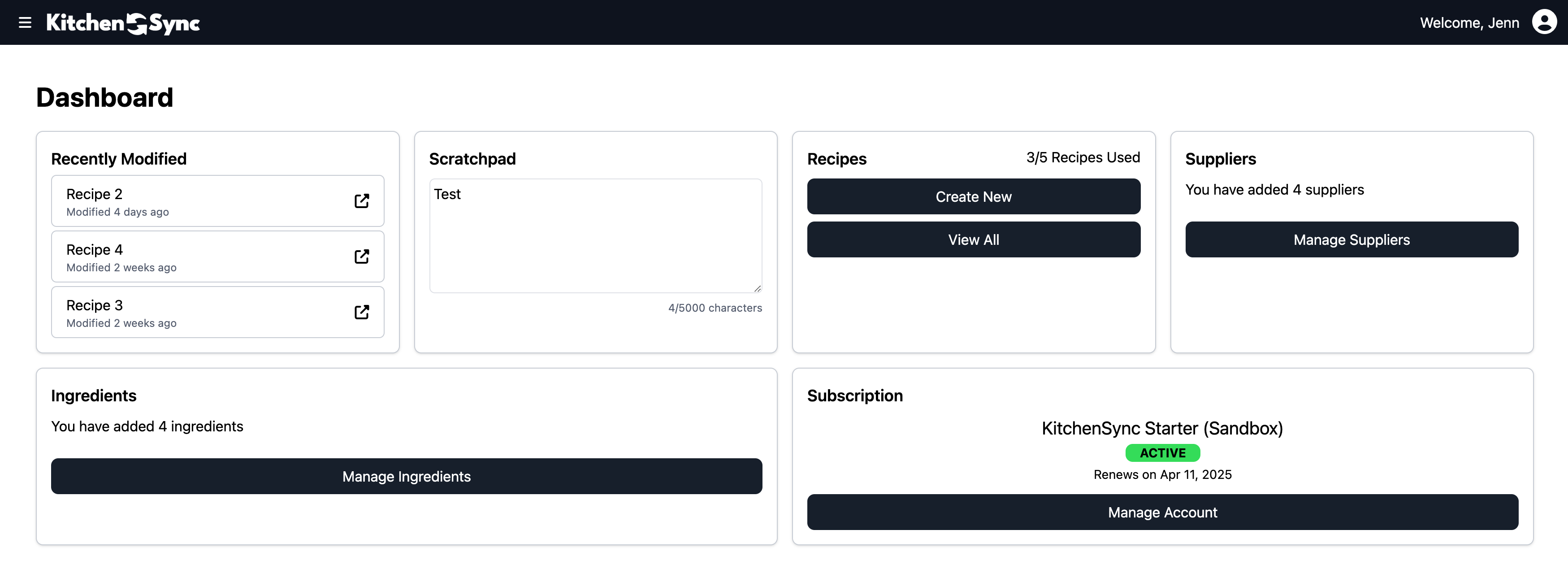1568x578 pixels.
Task: Click View All to see all recipes
Action: pos(973,239)
